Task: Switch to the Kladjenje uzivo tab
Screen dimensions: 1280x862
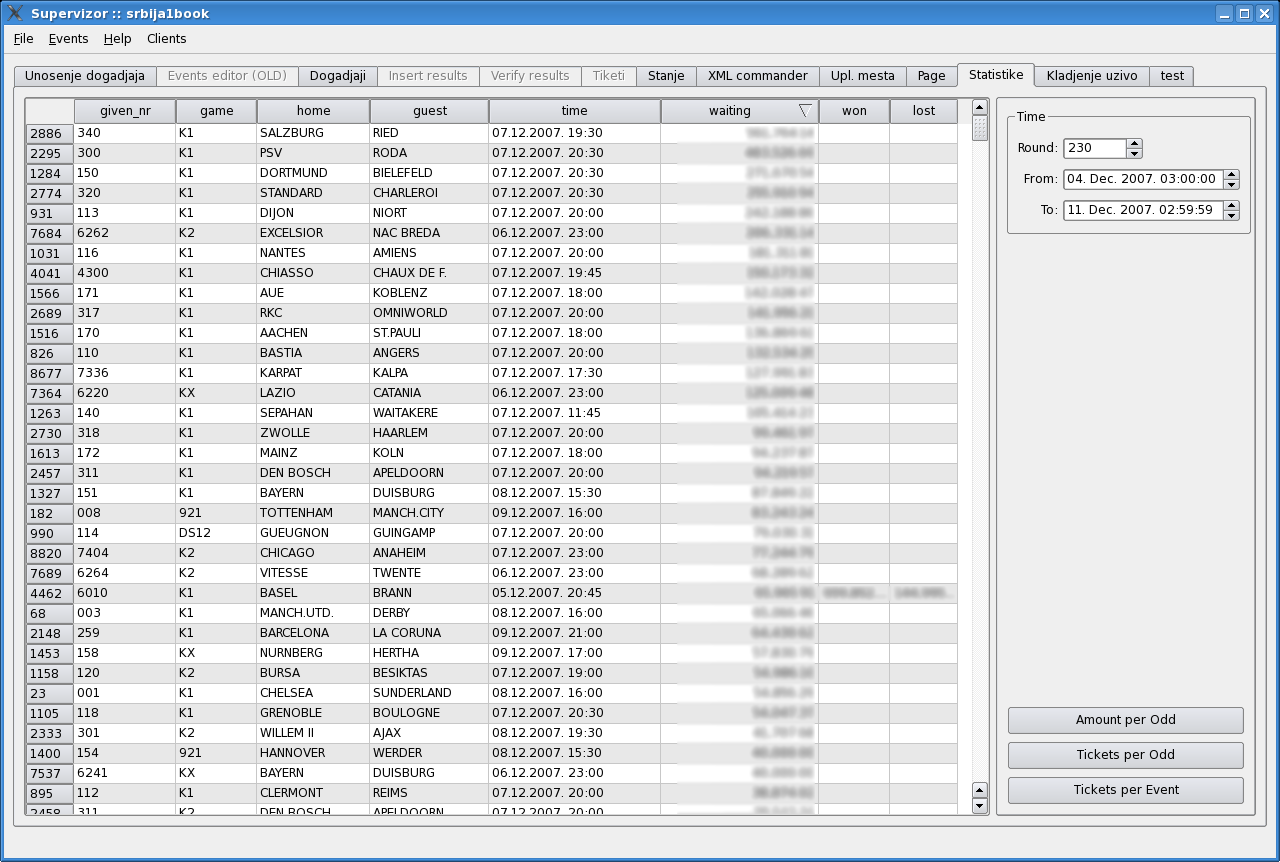Action: [1092, 76]
